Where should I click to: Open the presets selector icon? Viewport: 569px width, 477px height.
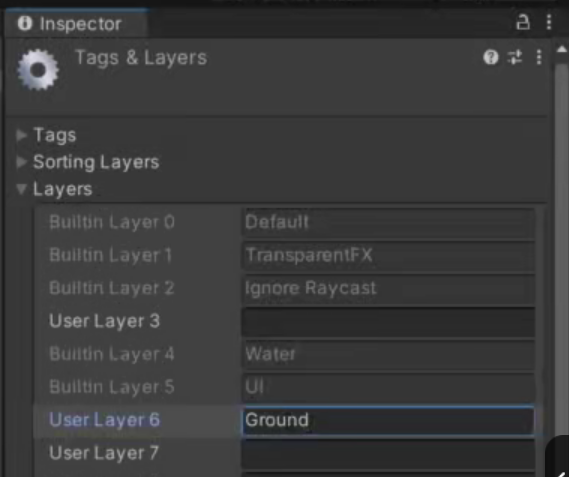(x=515, y=57)
